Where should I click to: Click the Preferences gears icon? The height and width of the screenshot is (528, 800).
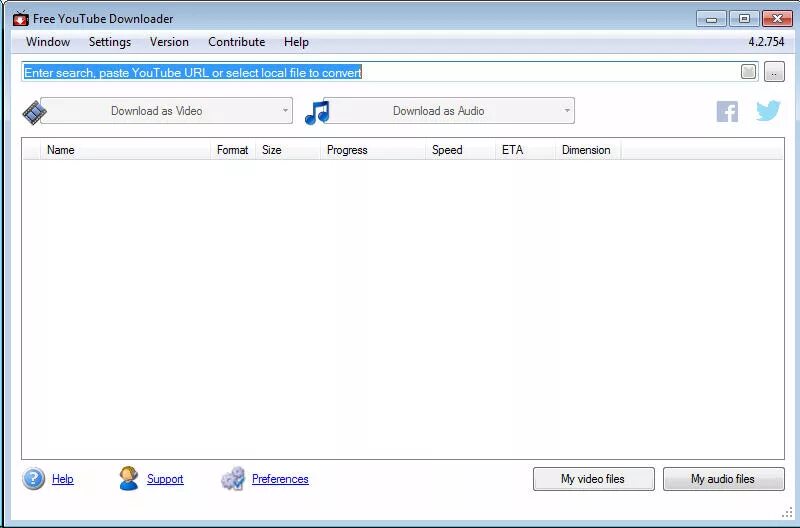pyautogui.click(x=233, y=479)
